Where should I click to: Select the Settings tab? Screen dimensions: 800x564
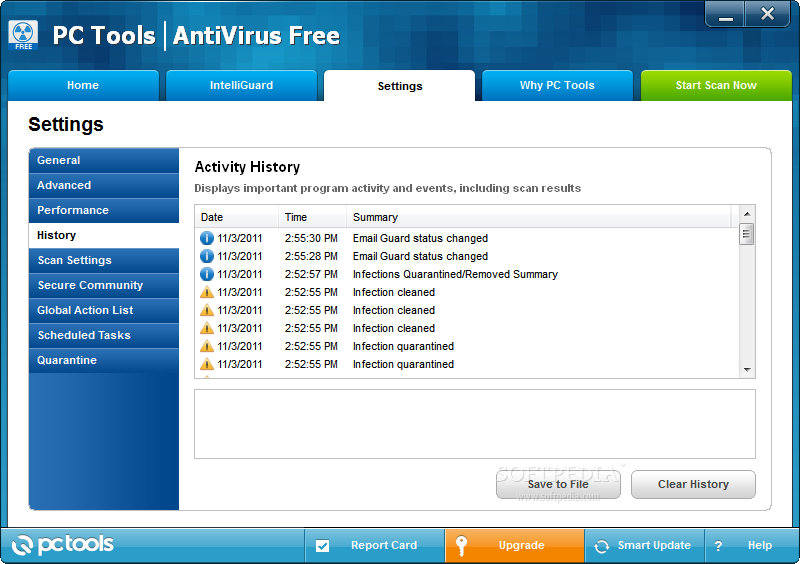point(399,86)
